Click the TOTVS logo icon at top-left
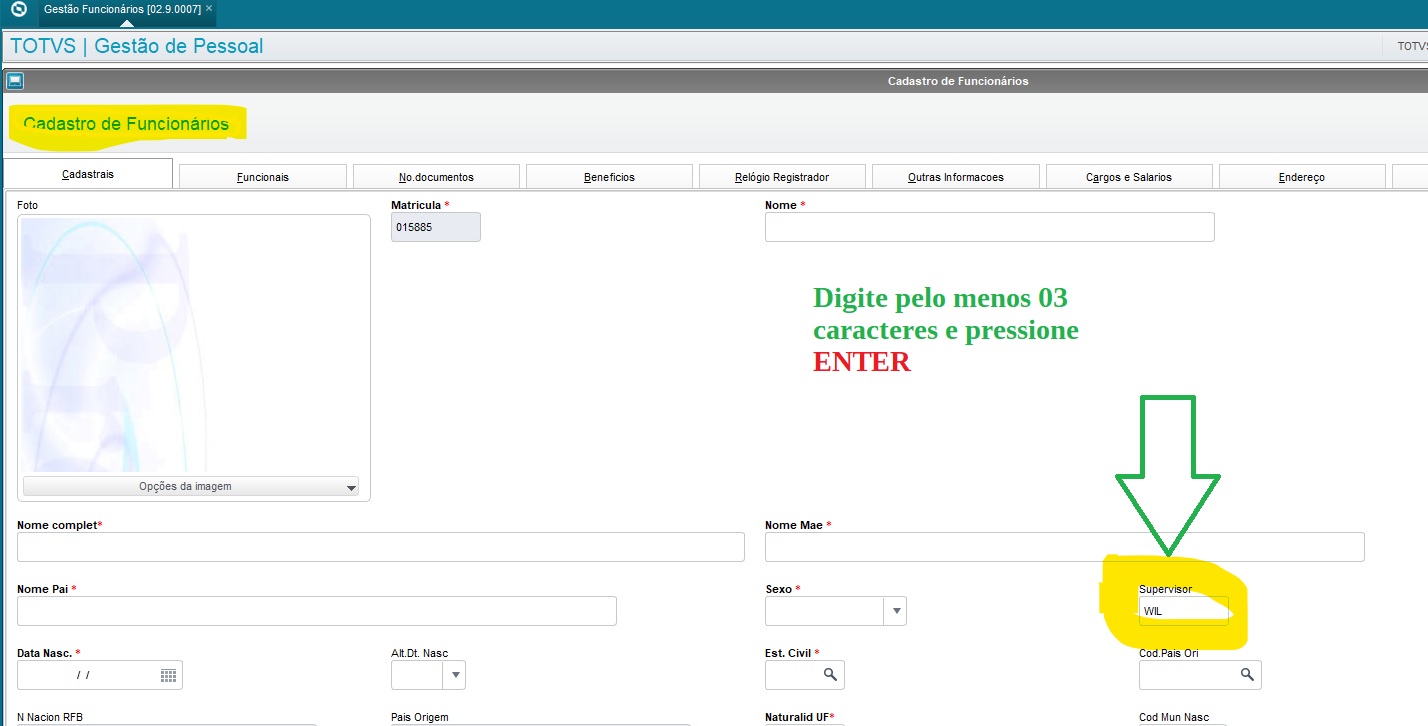The height and width of the screenshot is (726, 1428). coord(18,10)
